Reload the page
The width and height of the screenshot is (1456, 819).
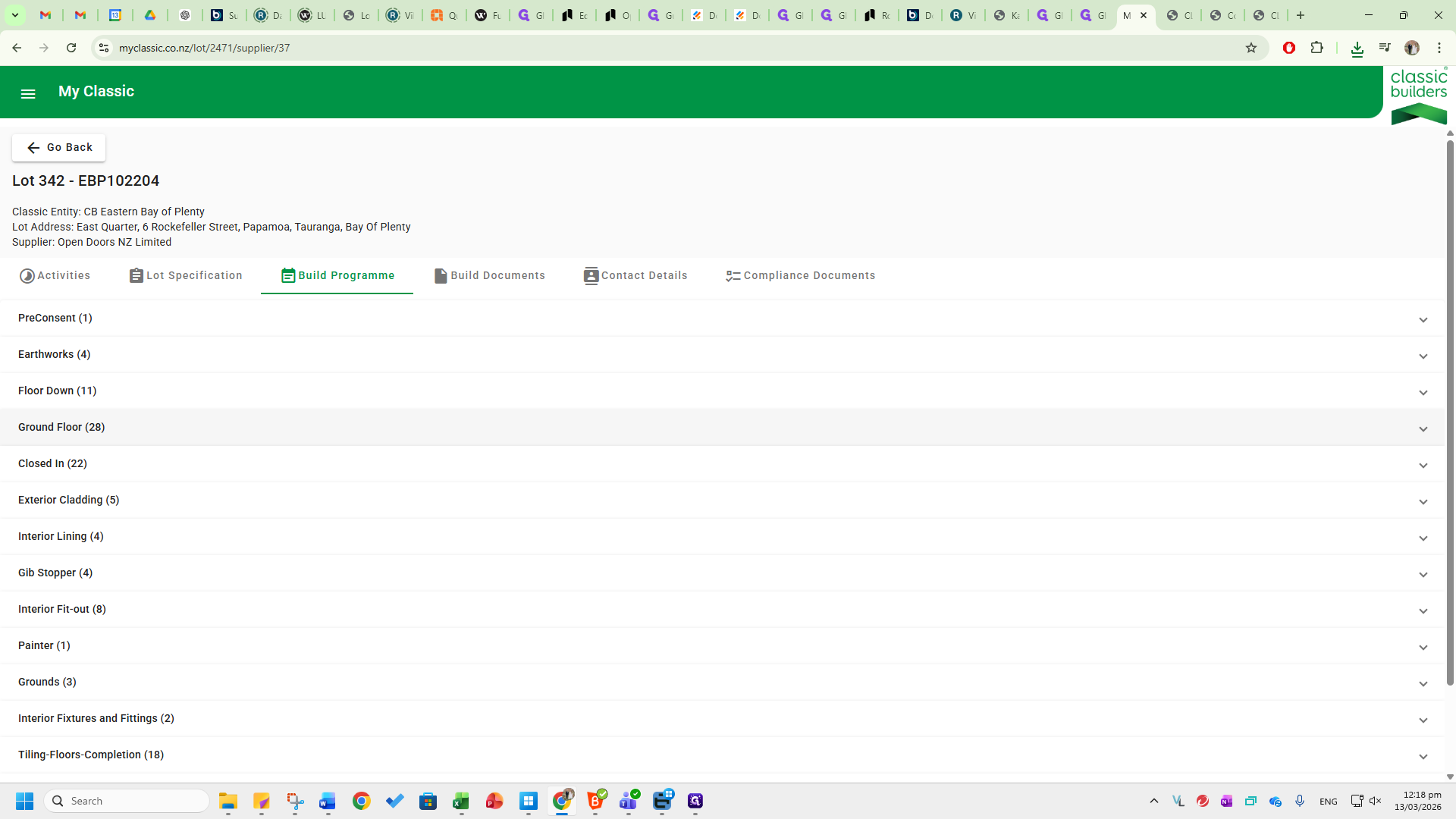point(71,48)
